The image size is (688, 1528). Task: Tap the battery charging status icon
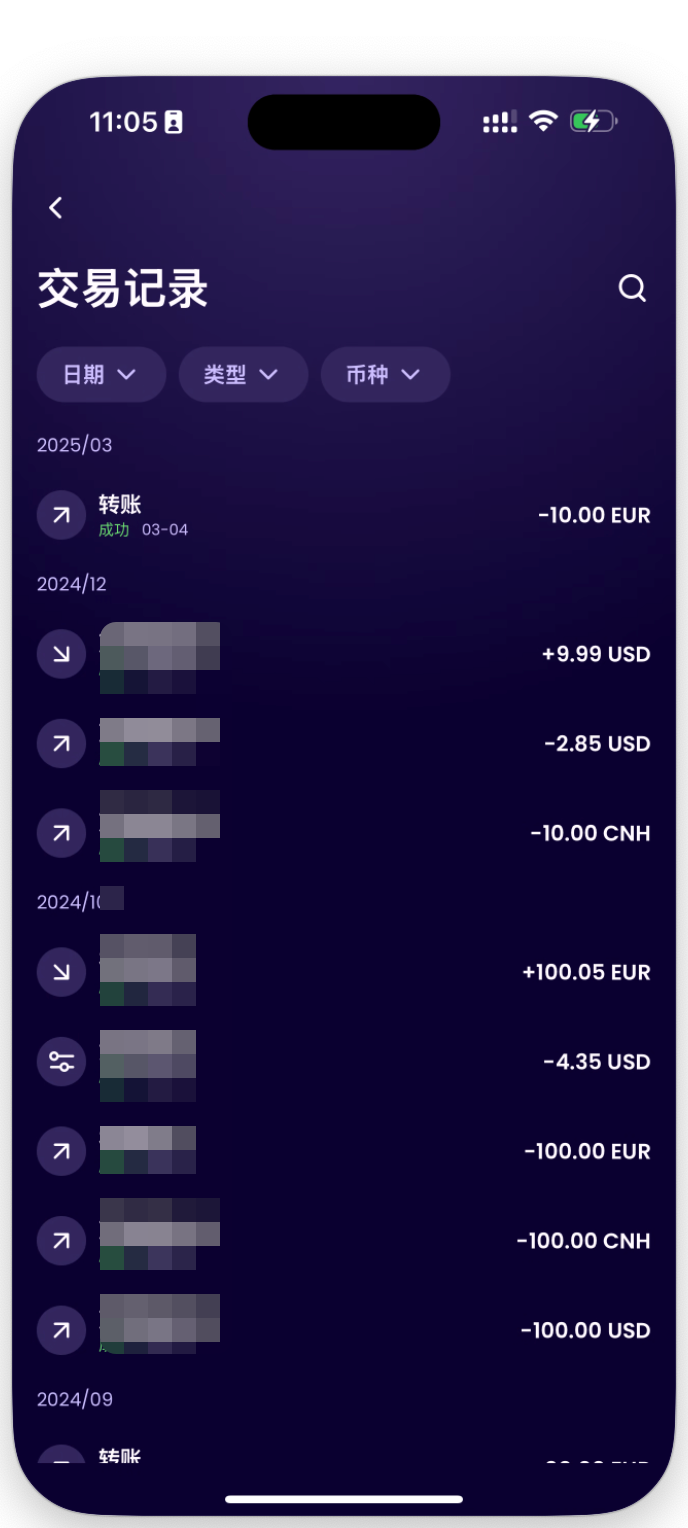(593, 122)
